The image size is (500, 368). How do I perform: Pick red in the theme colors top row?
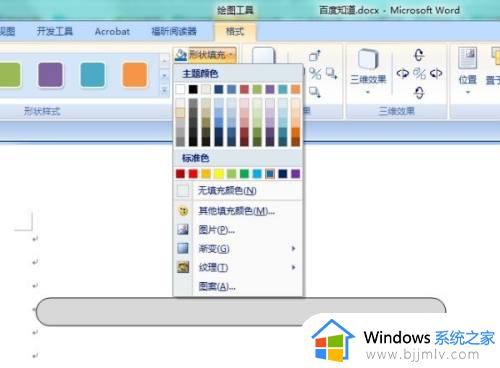tap(244, 89)
